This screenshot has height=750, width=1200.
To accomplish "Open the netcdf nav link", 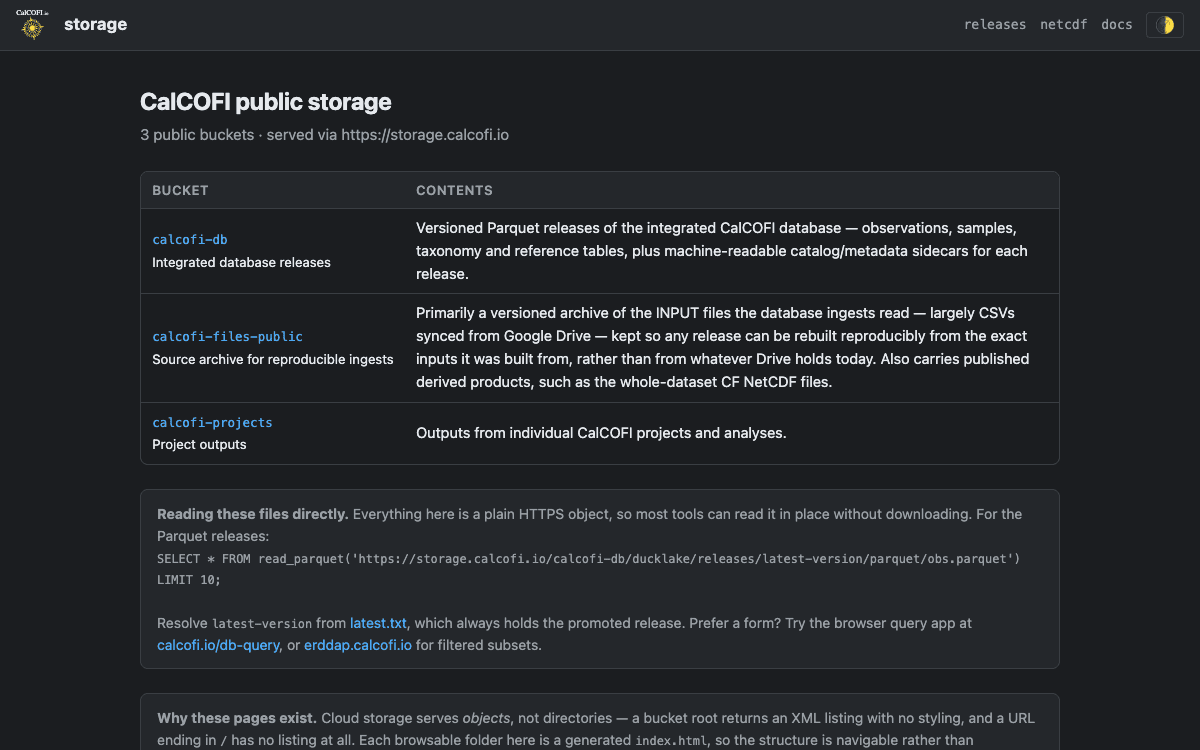I will point(1063,25).
